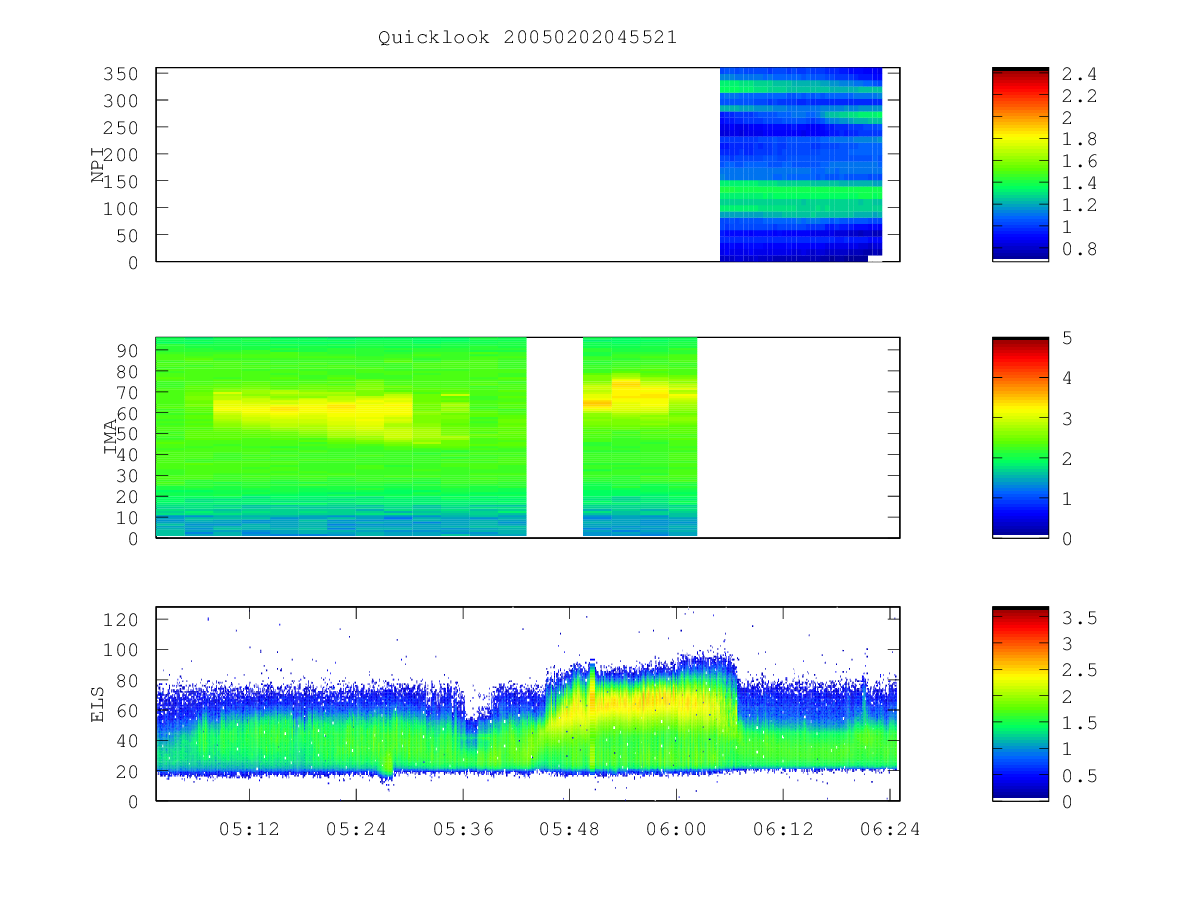1200x900 pixels.
Task: Click the 2.4 colorbar value
Action: click(x=1079, y=75)
